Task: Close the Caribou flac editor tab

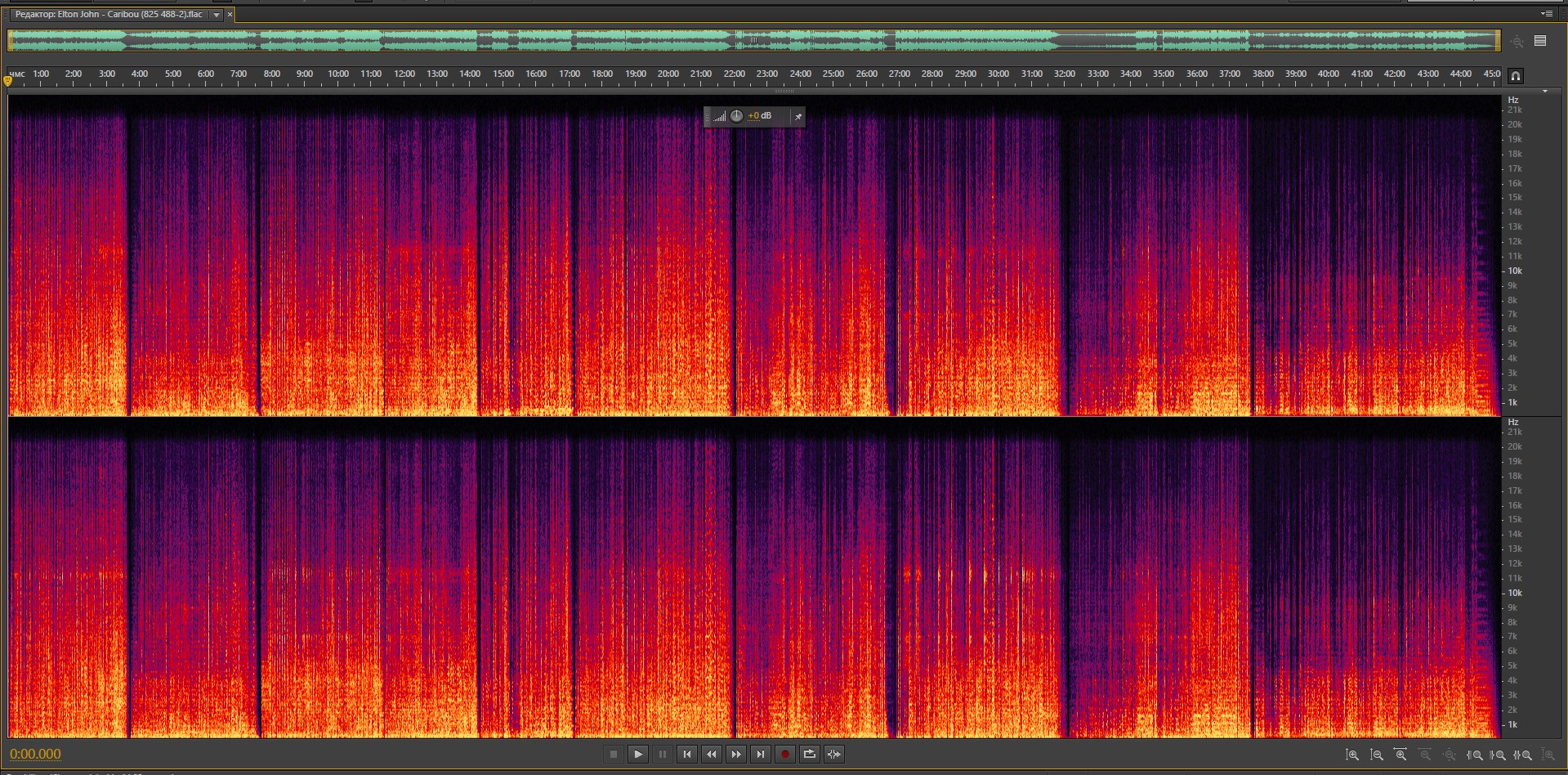Action: click(230, 15)
